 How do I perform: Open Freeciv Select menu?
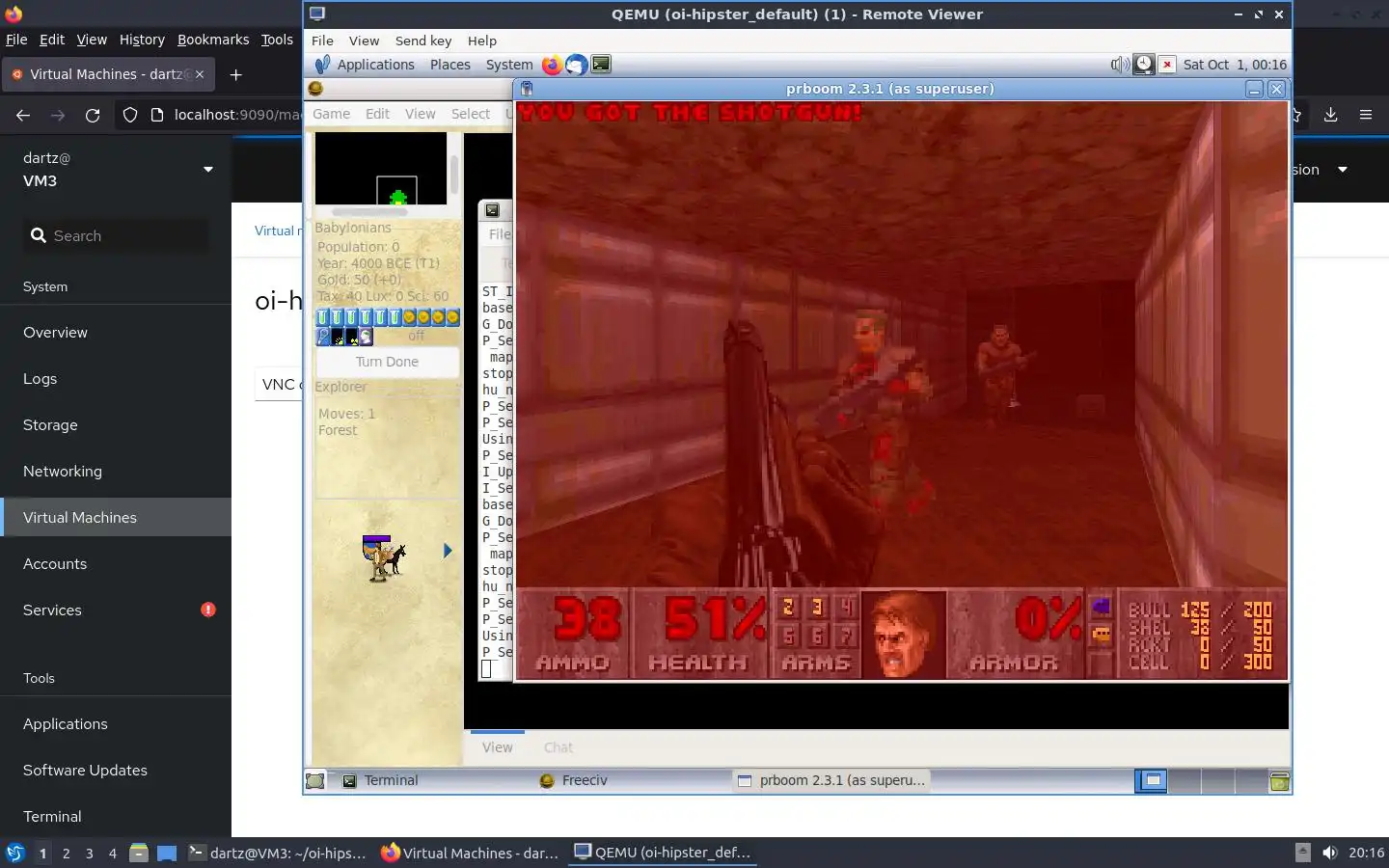471,114
